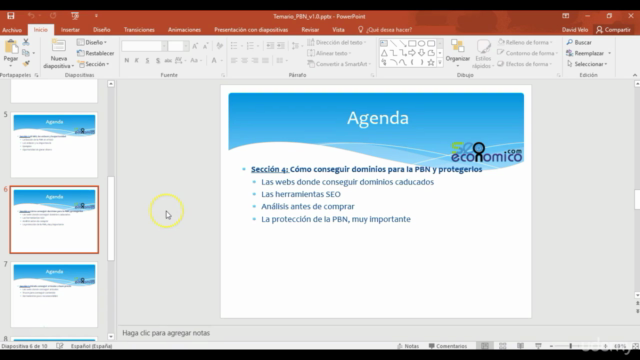
Task: Start presentation from beginning icon
Action: point(75,16)
